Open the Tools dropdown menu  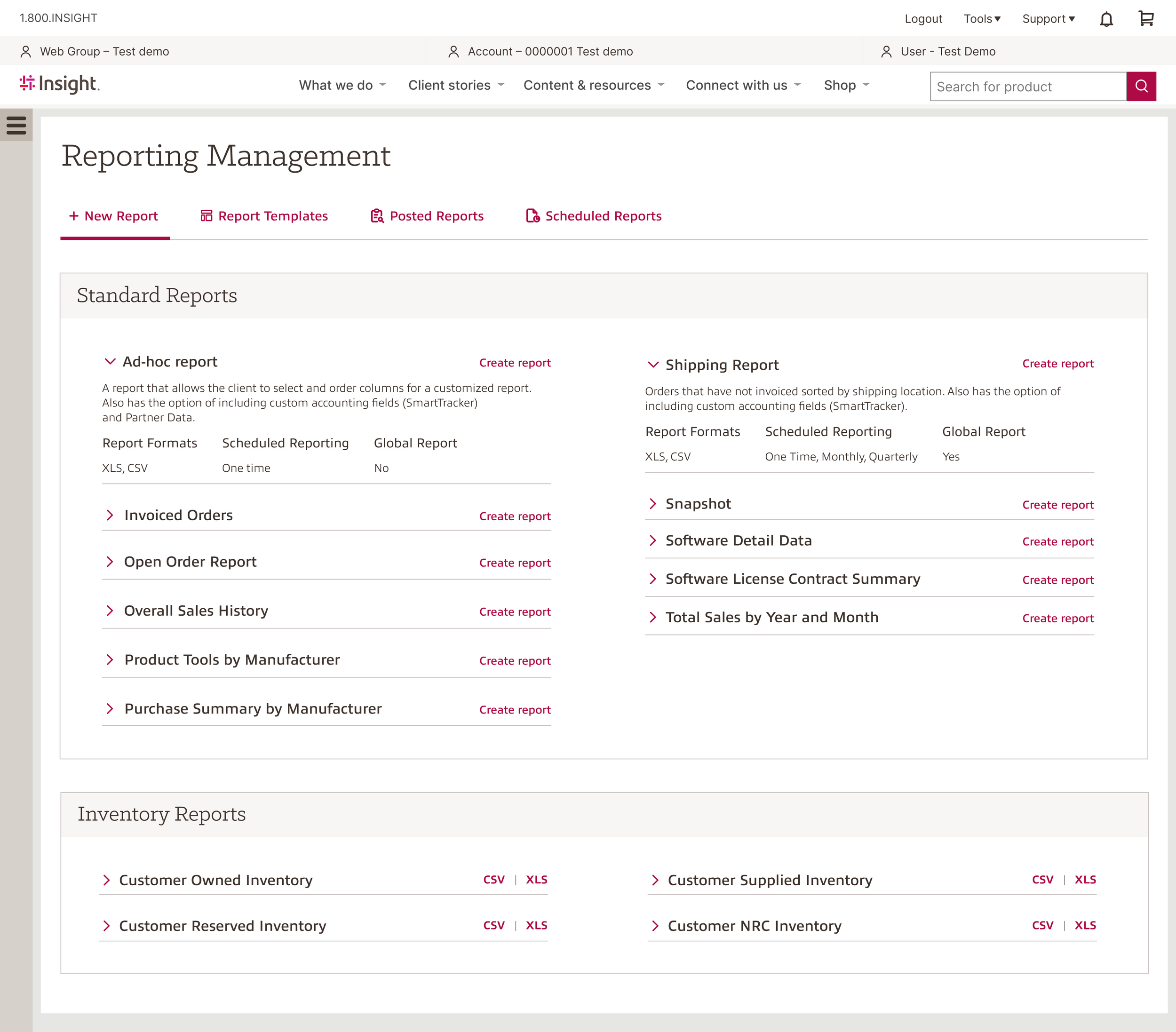pyautogui.click(x=982, y=19)
